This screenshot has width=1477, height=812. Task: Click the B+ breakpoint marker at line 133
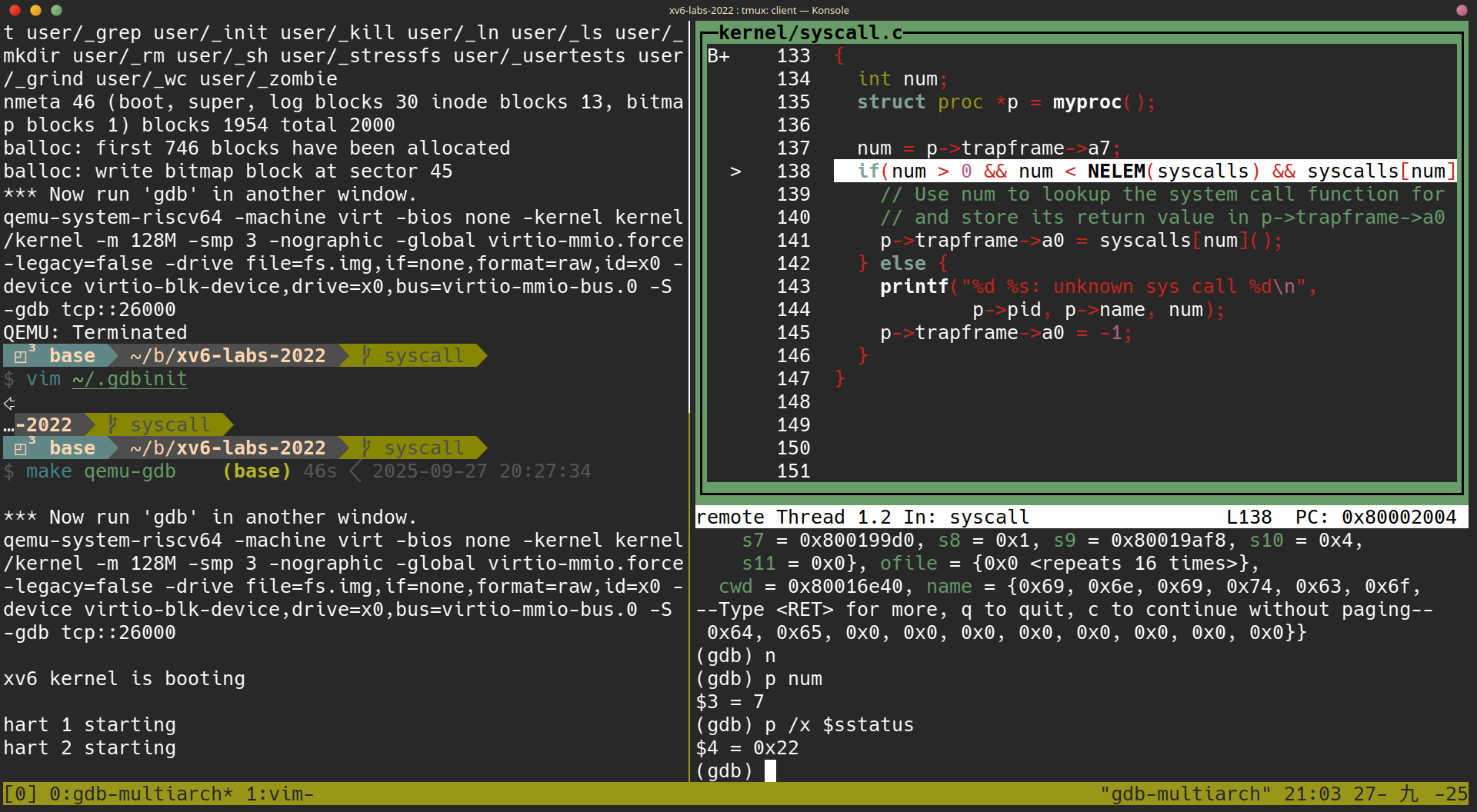719,55
